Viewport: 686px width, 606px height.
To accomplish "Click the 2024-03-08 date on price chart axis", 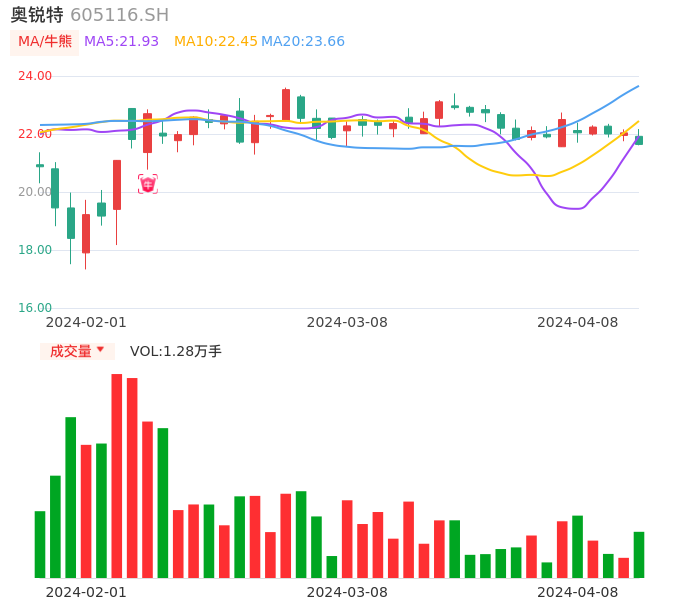I will coord(347,322).
